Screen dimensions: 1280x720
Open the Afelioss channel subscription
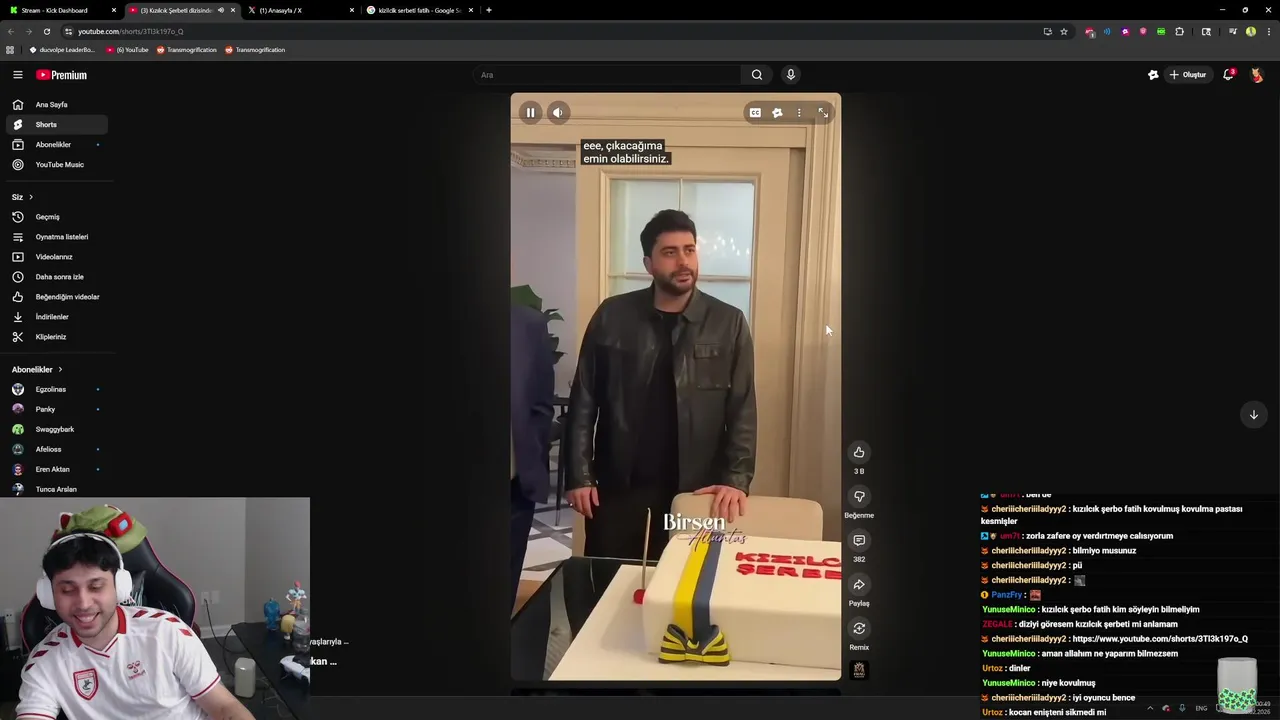56,449
